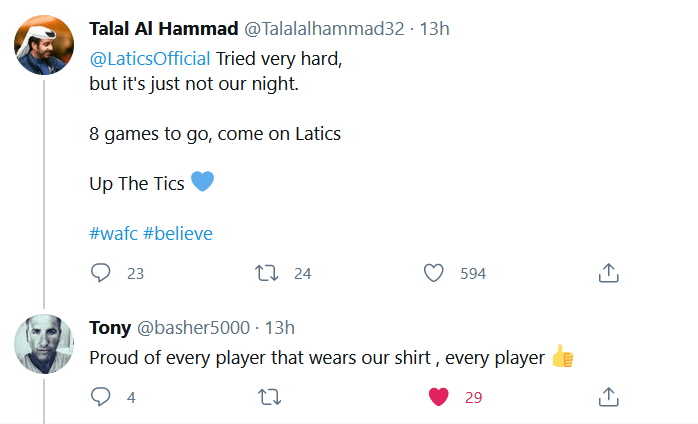The width and height of the screenshot is (698, 424).
Task: Open the #wafc hashtag
Action: [113, 233]
